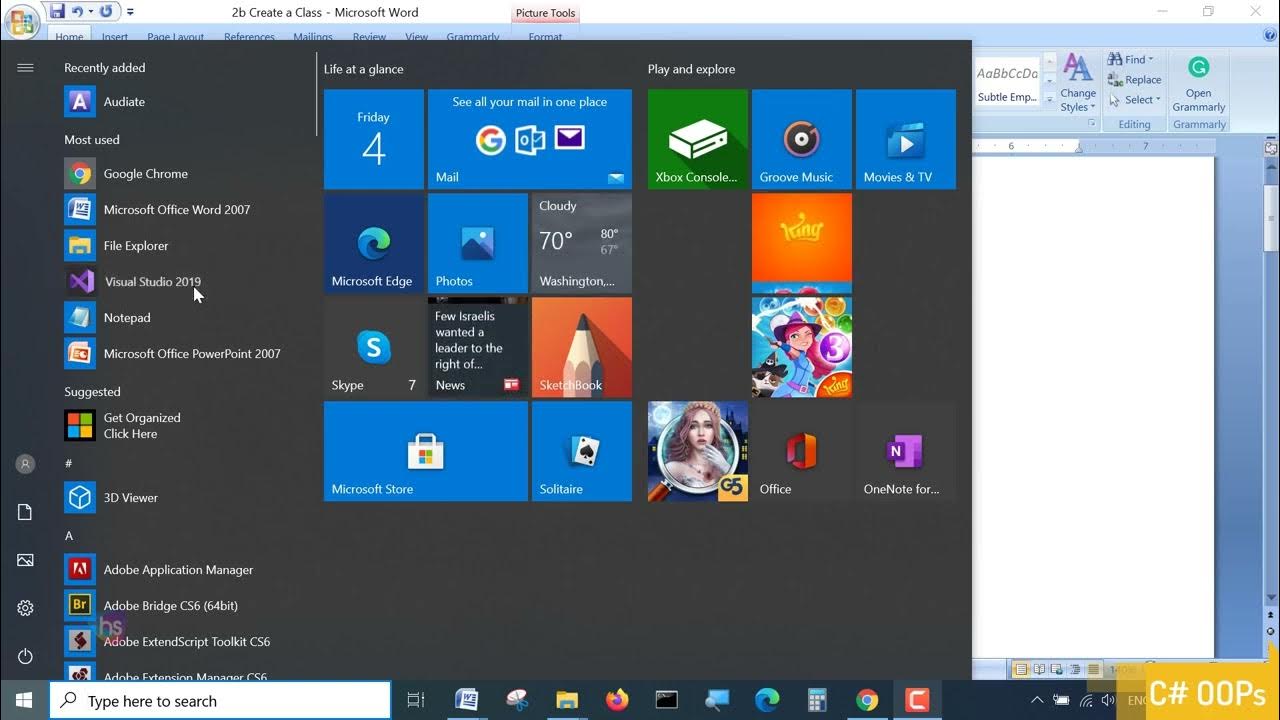Click the Get Organized suggested app
Image resolution: width=1280 pixels, height=720 pixels.
[190, 426]
